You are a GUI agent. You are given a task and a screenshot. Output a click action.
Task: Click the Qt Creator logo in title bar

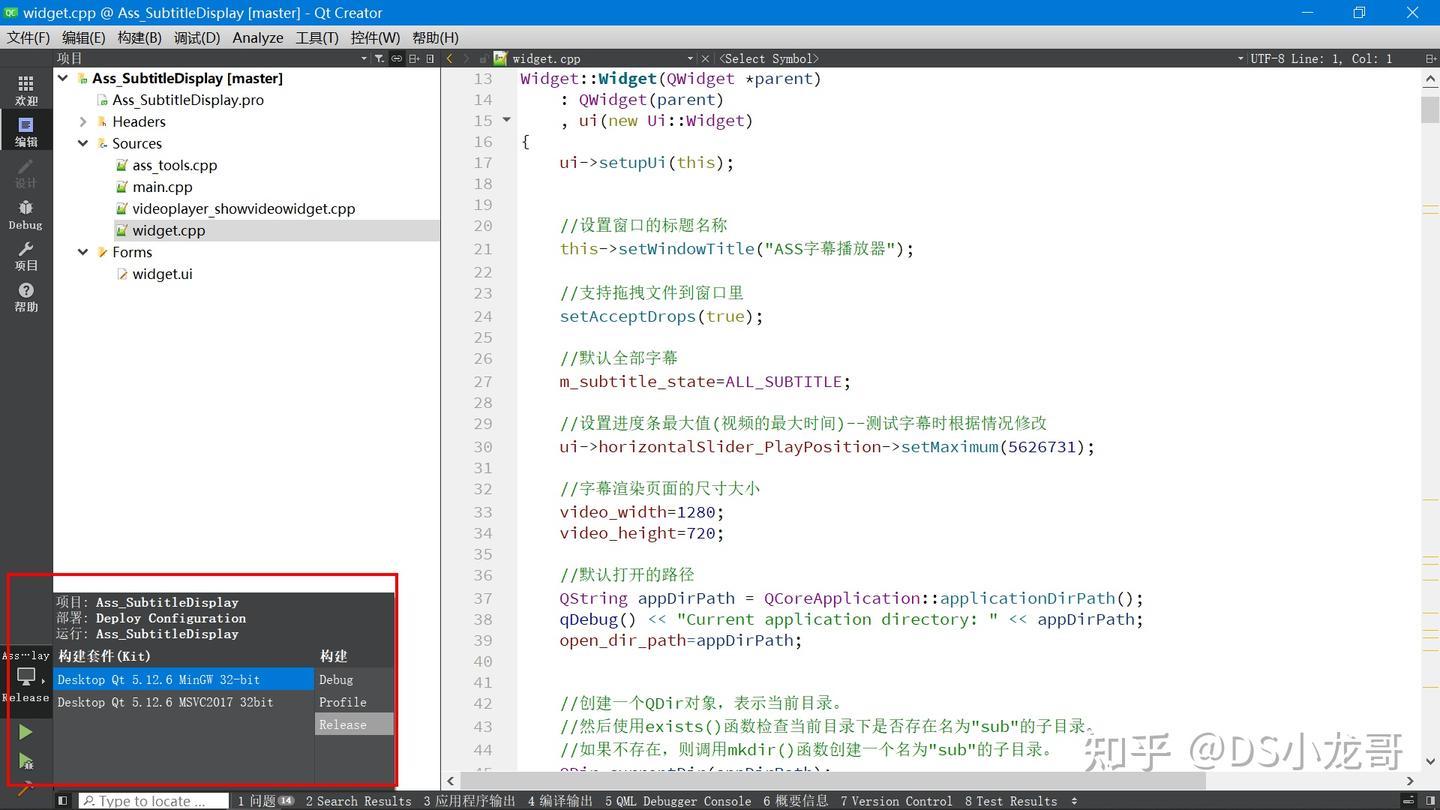pos(11,13)
